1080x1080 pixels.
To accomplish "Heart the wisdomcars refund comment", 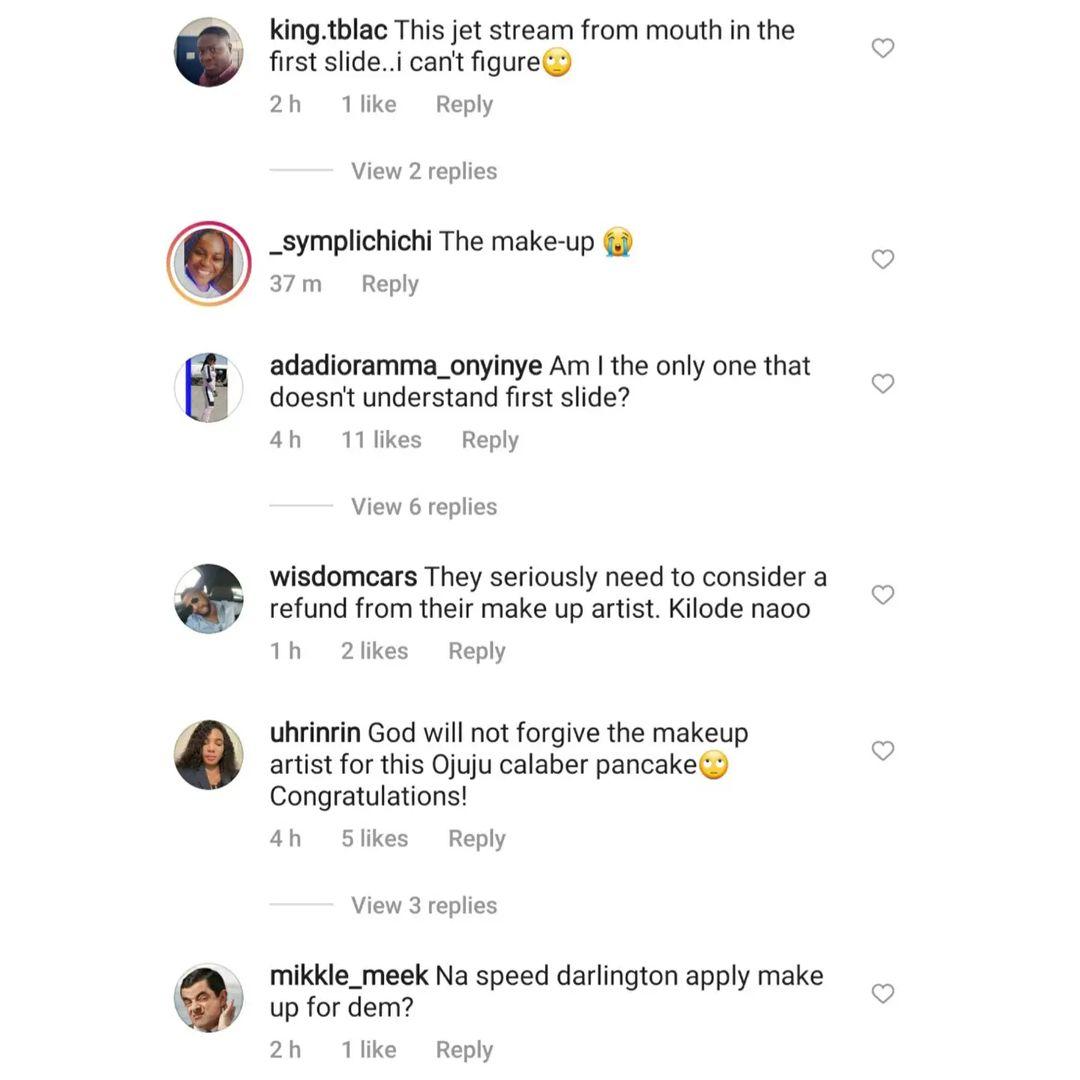I will [x=882, y=595].
